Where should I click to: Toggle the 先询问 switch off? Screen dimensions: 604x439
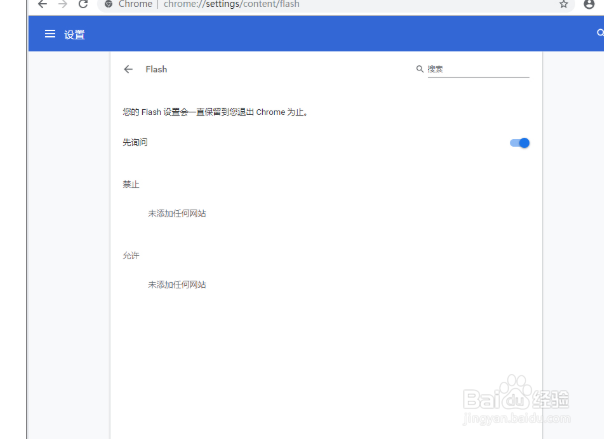[x=520, y=143]
